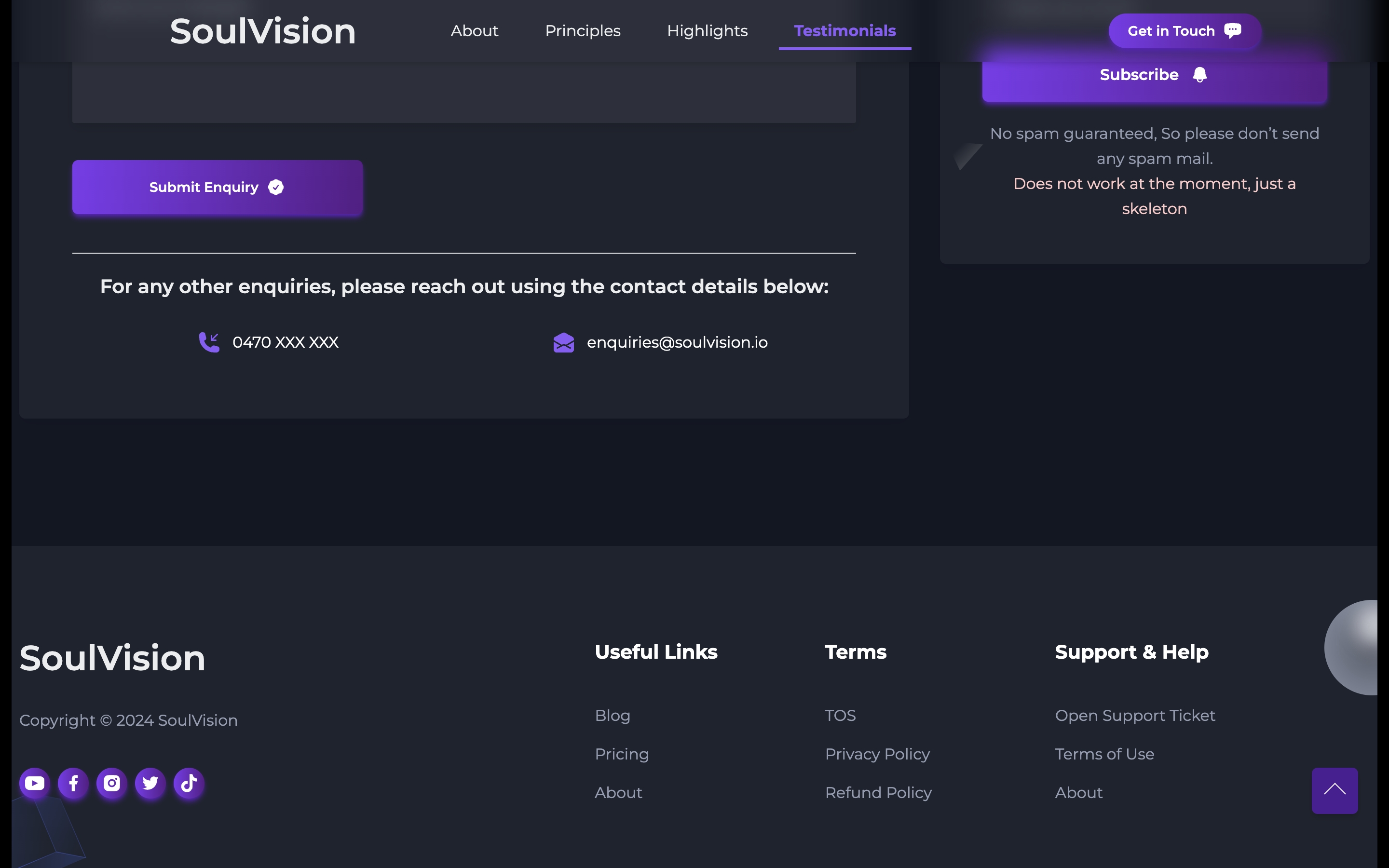Click the scroll-to-top arrow button
This screenshot has width=1389, height=868.
[1334, 790]
